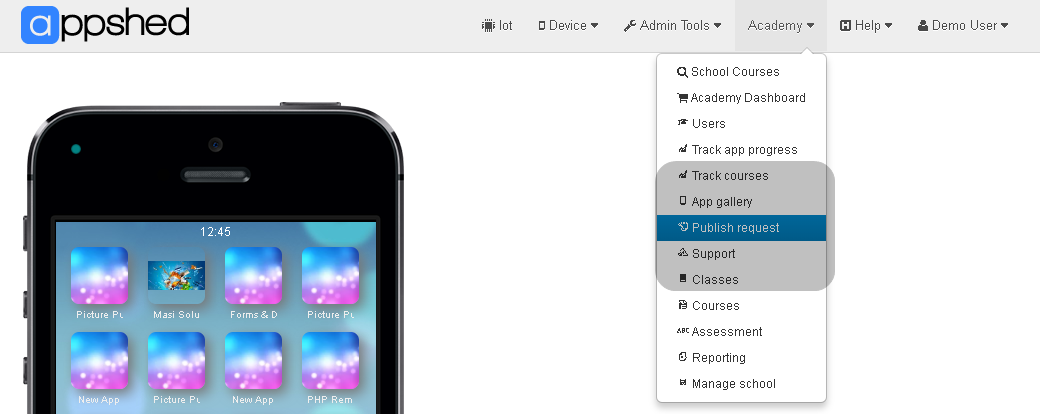Open Track courses menu entry

741,175
